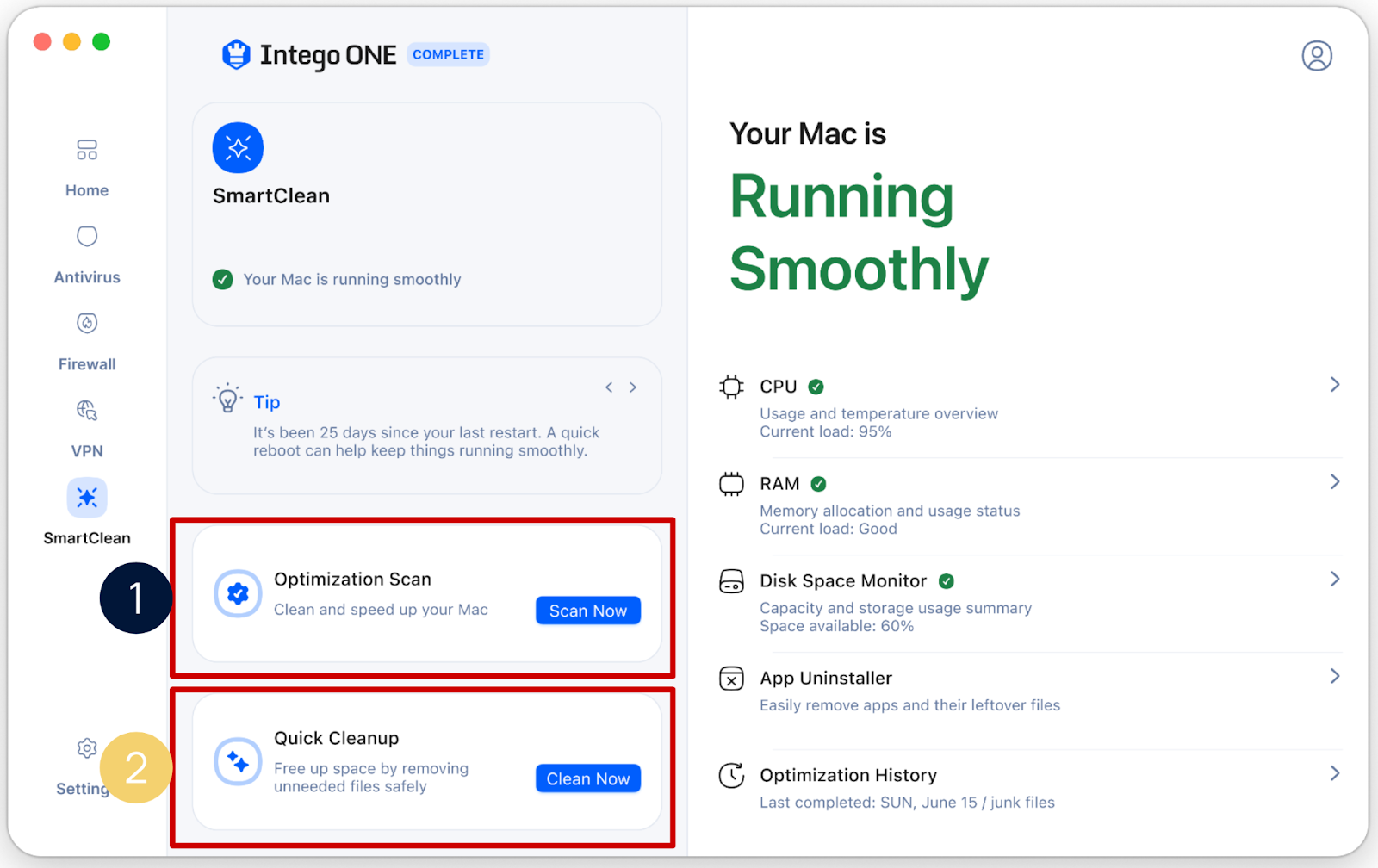The height and width of the screenshot is (868, 1378).
Task: Switch to the Firewall section label
Action: click(x=87, y=364)
